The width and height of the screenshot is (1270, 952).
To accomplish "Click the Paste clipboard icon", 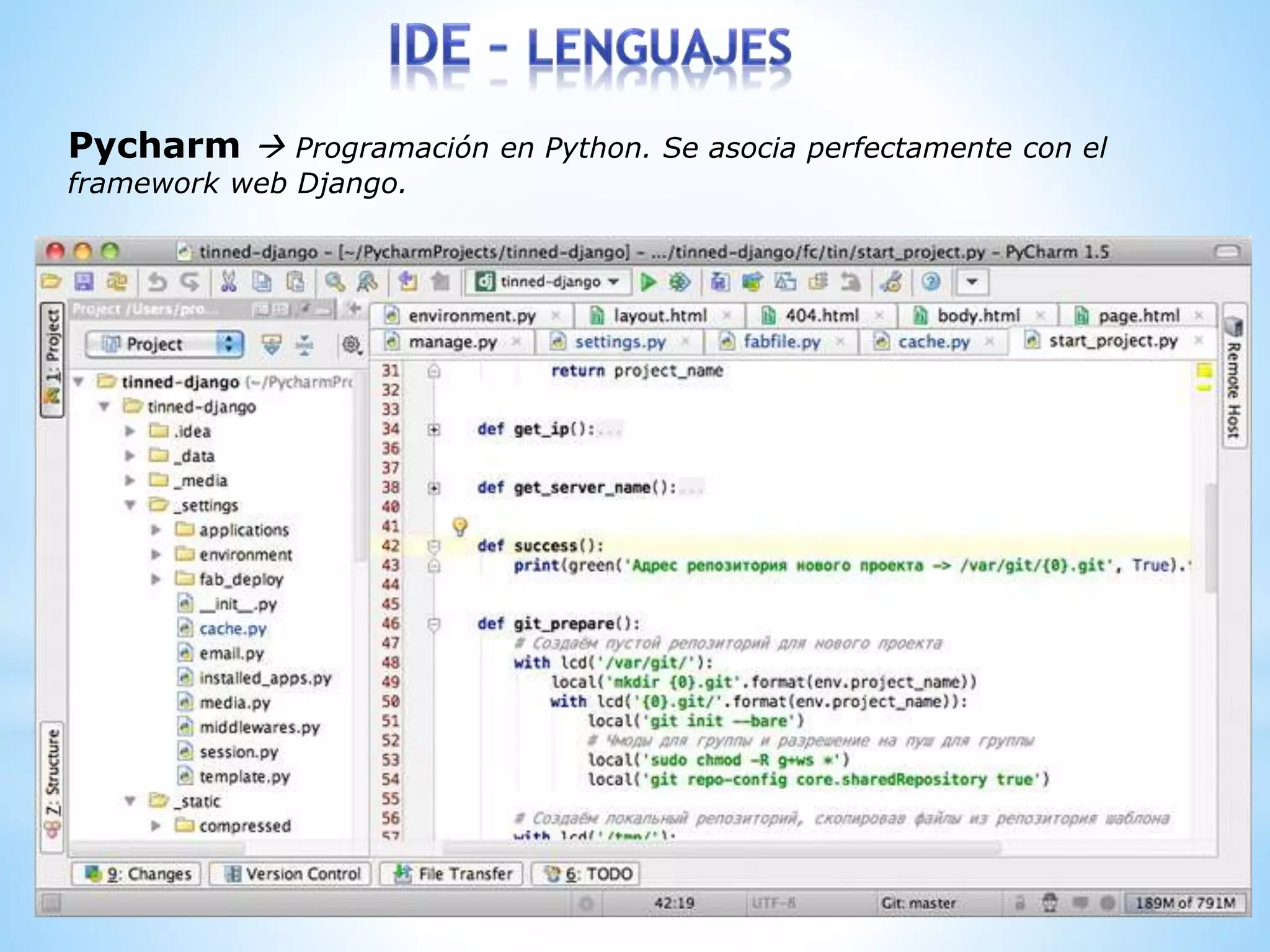I will pos(295,282).
